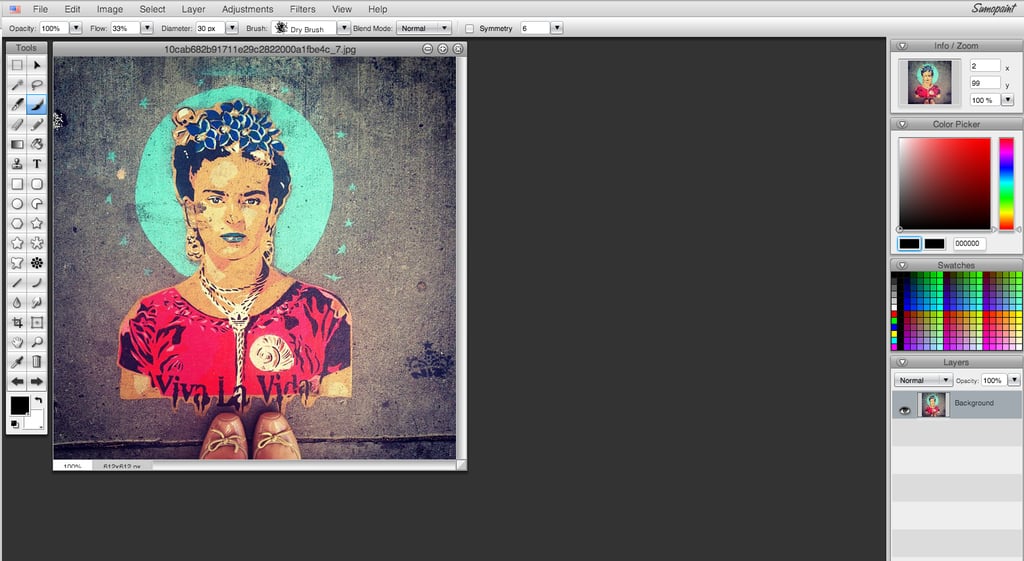Collapse the Color Picker panel
The width and height of the screenshot is (1024, 561).
point(903,124)
